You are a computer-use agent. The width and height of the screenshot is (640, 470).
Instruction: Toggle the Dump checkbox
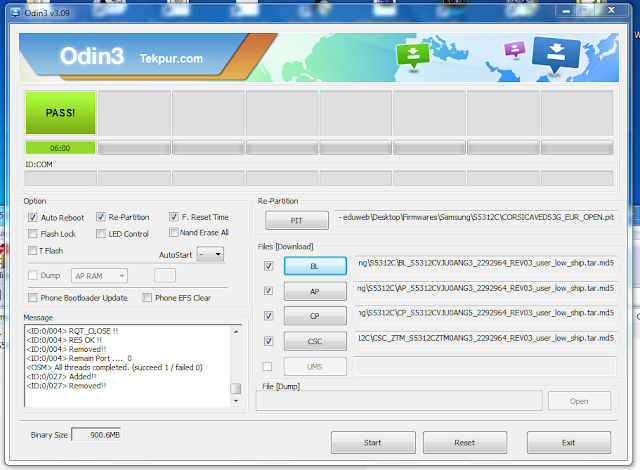click(33, 275)
